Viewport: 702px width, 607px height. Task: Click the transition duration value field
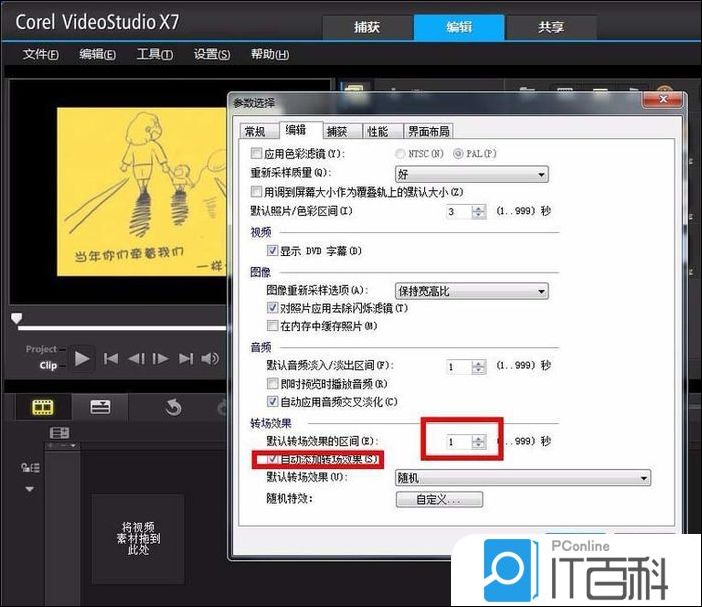[x=459, y=442]
